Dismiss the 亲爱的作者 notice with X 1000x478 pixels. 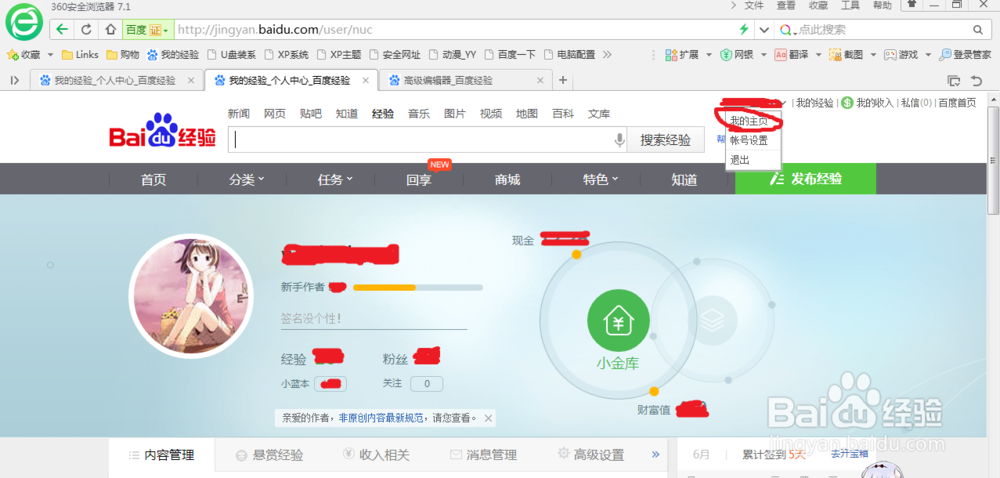[x=488, y=419]
